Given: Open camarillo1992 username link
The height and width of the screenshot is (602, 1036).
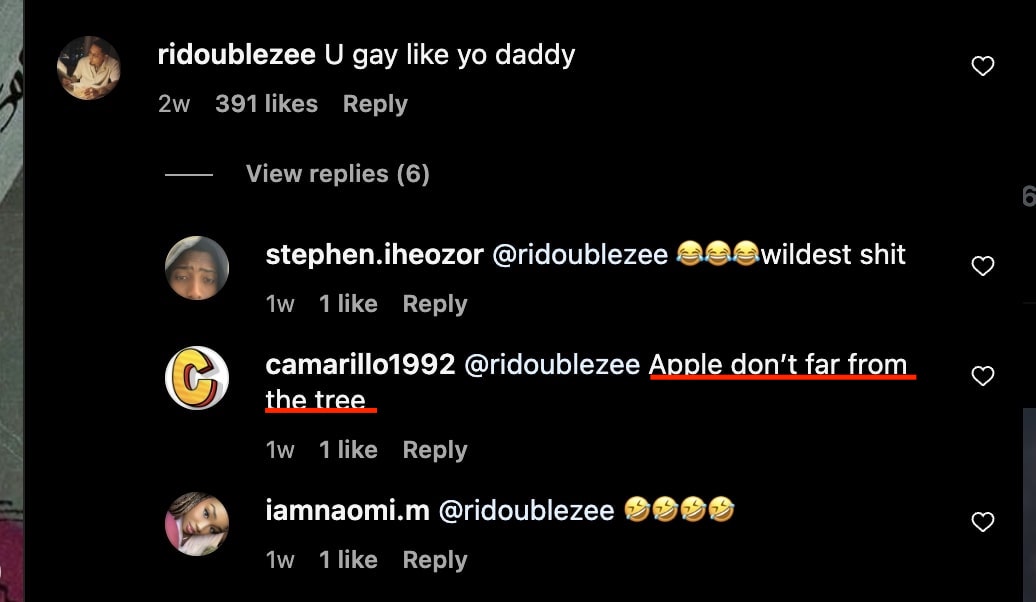Looking at the screenshot, I should pos(360,364).
